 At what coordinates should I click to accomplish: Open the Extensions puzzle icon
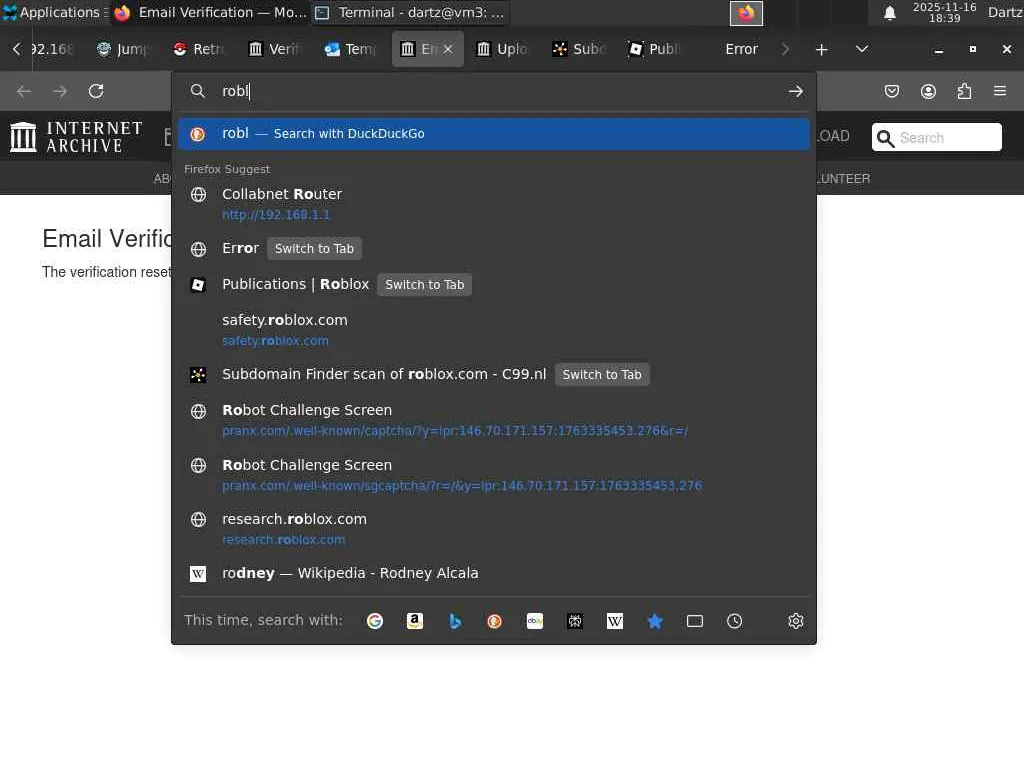[x=964, y=91]
